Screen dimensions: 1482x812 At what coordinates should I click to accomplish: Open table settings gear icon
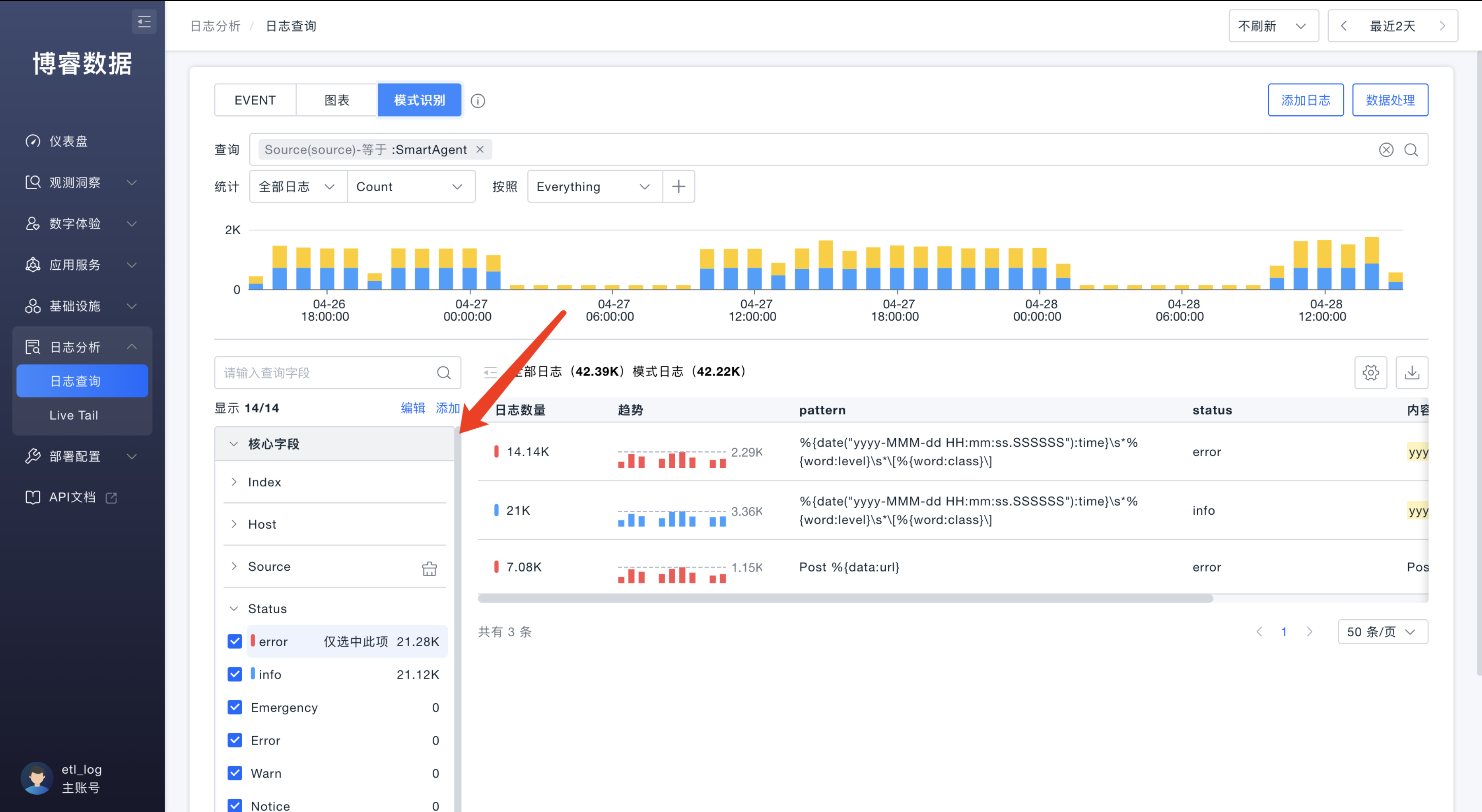tap(1370, 373)
